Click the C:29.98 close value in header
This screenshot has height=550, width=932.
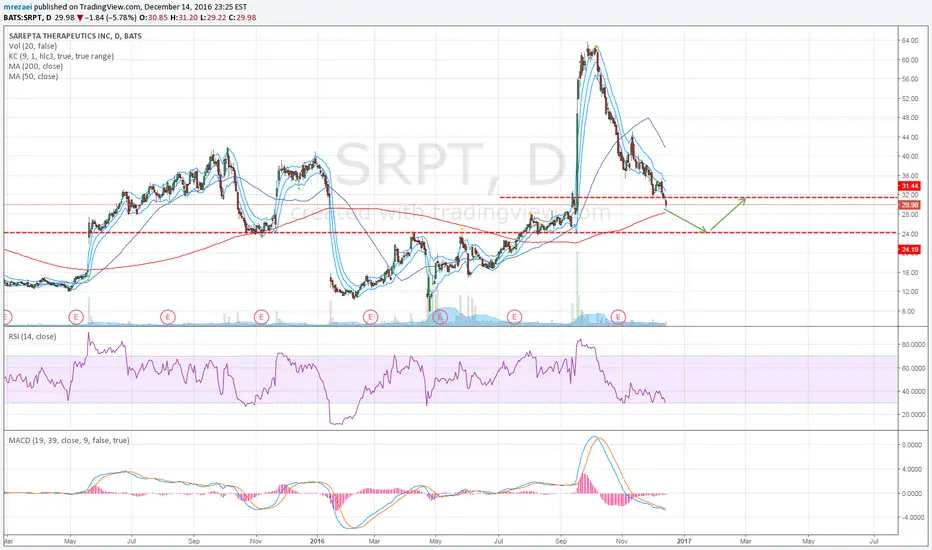243,18
